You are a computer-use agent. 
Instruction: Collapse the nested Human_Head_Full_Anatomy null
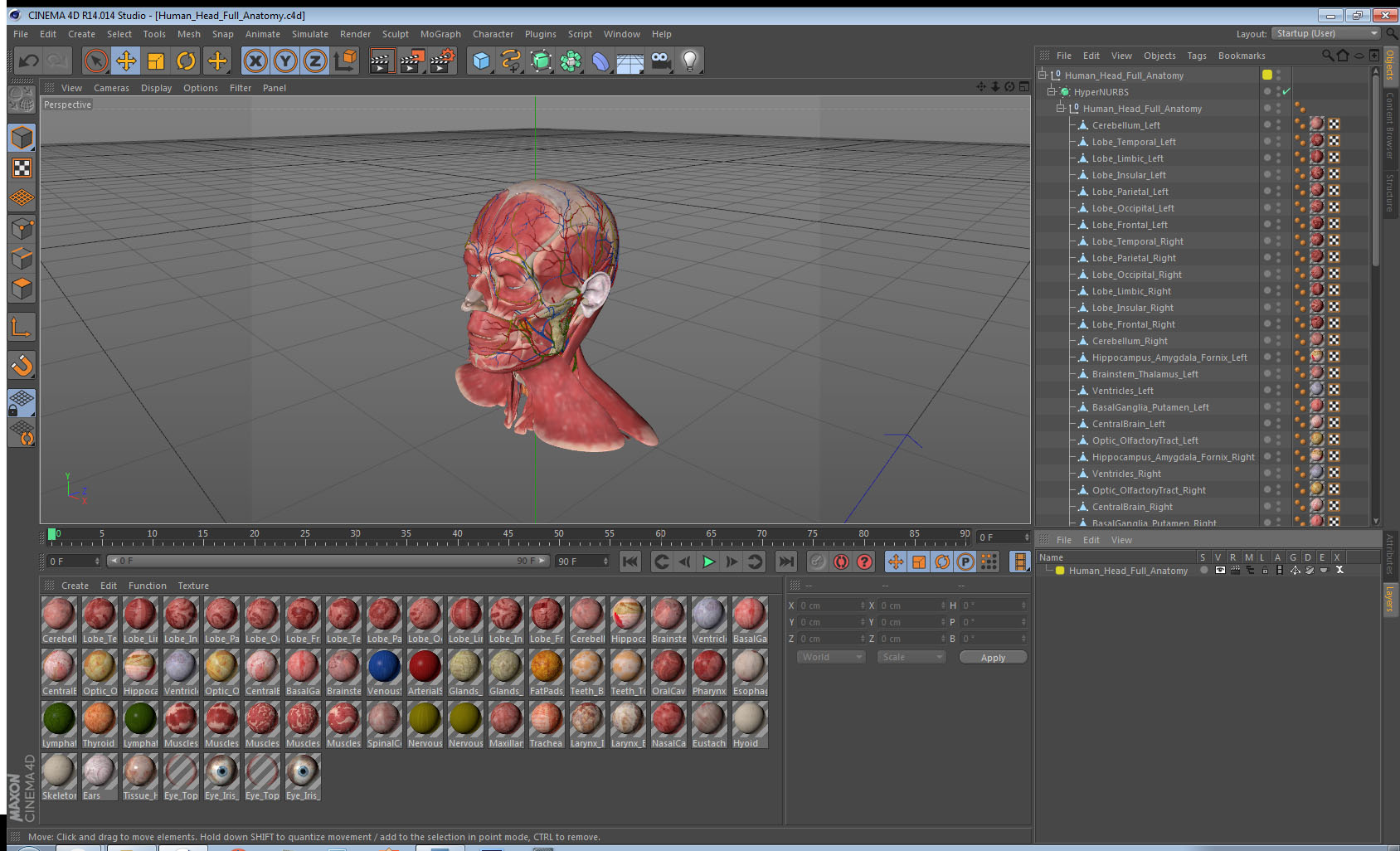tap(1060, 108)
